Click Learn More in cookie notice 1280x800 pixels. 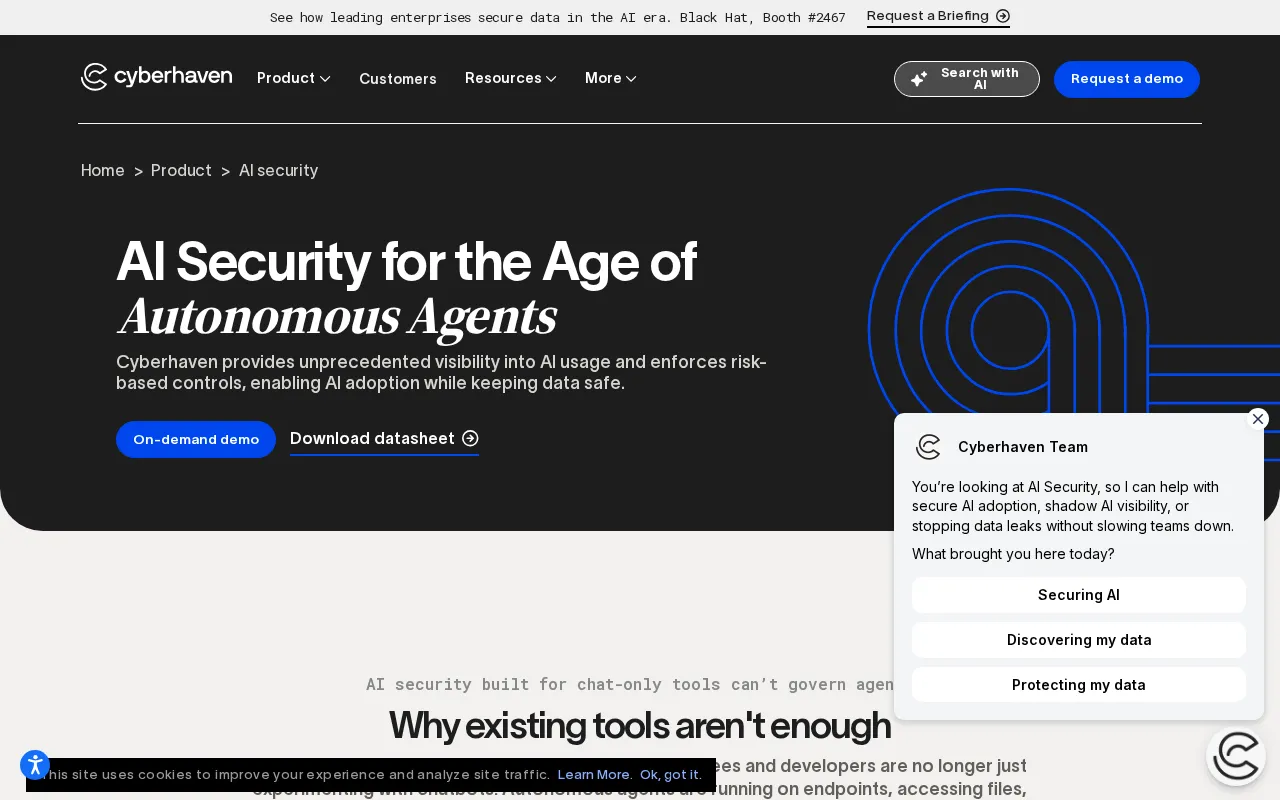click(595, 774)
